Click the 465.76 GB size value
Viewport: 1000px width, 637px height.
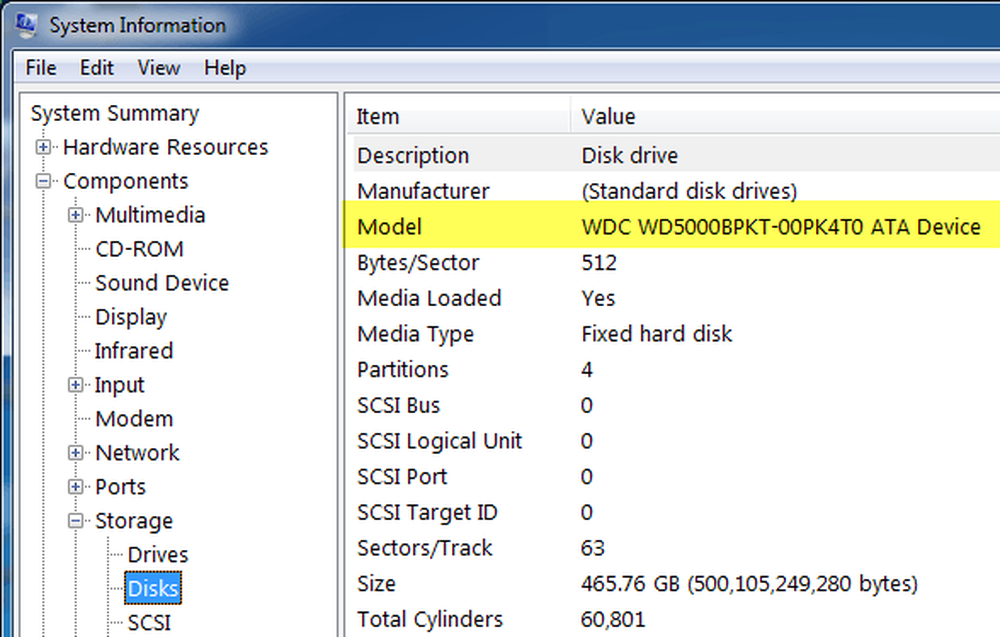pos(749,584)
